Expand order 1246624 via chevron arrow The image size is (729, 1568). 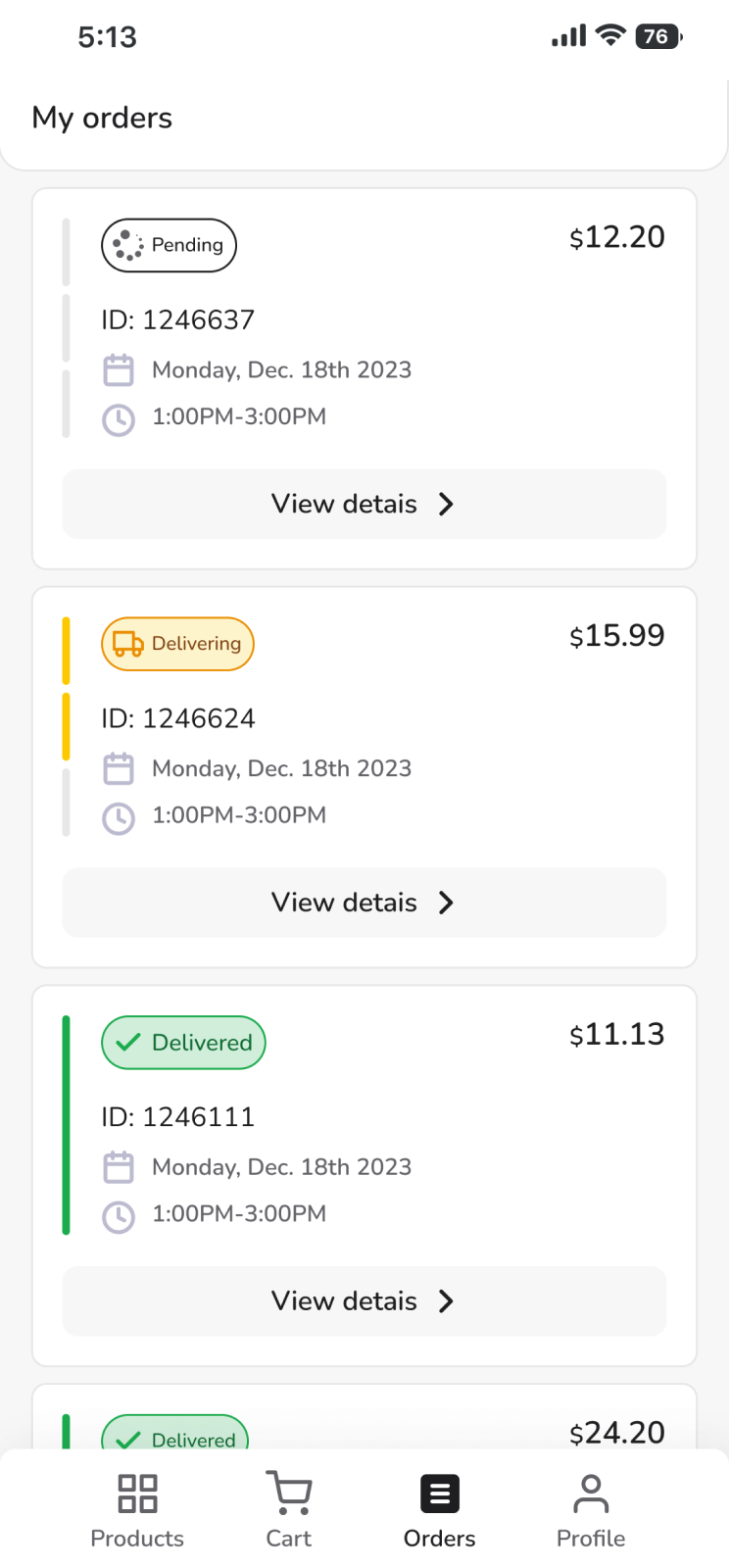point(446,903)
